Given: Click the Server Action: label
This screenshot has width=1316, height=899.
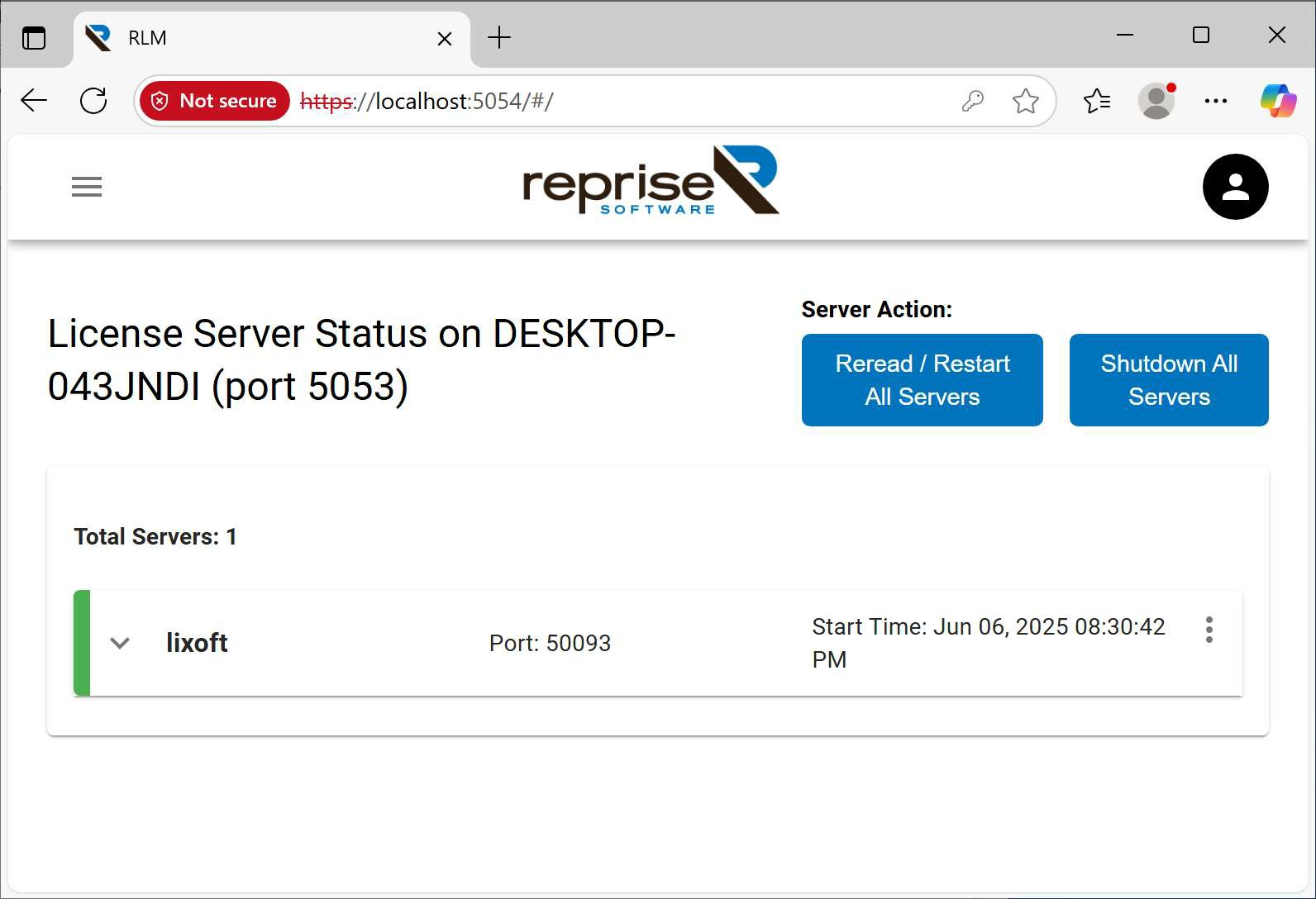Looking at the screenshot, I should [x=877, y=309].
